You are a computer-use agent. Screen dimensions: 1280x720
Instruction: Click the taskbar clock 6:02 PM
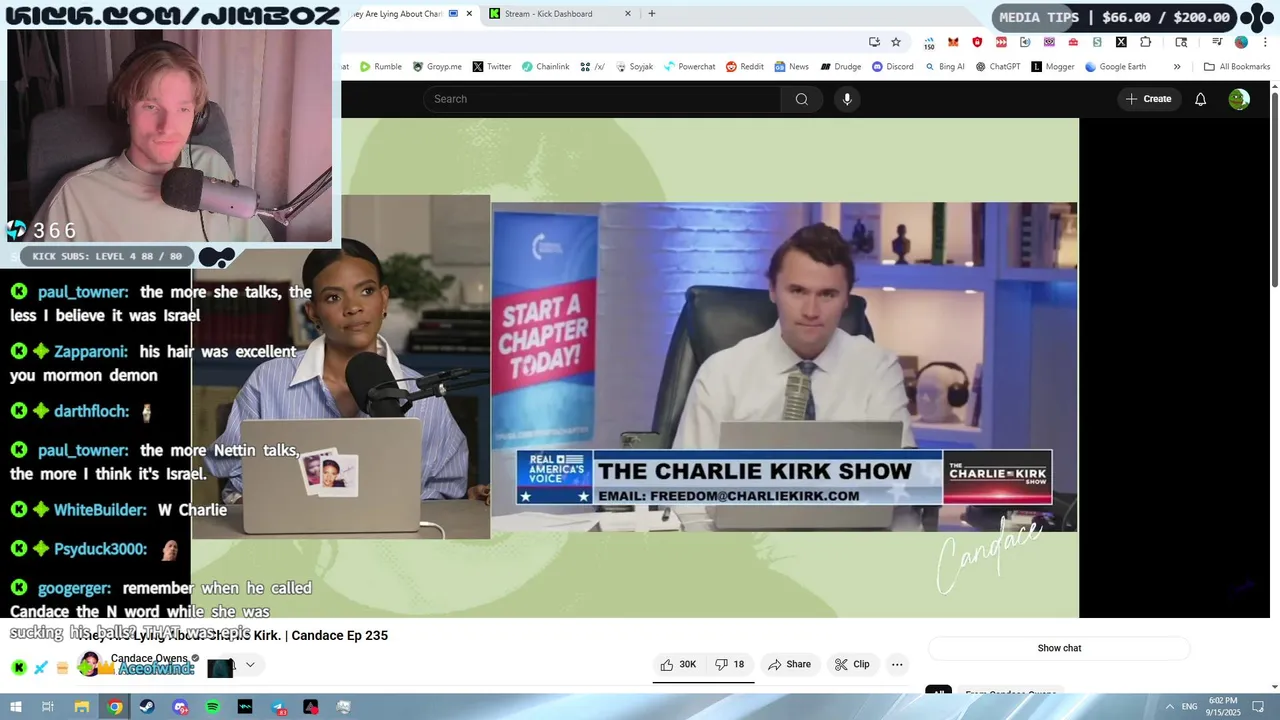pos(1223,707)
